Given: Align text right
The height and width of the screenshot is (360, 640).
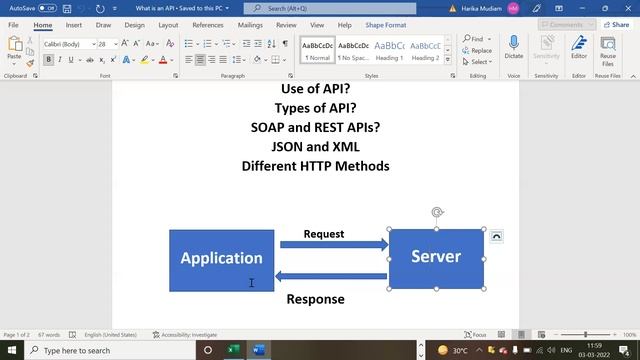Looking at the screenshot, I should [x=211, y=60].
